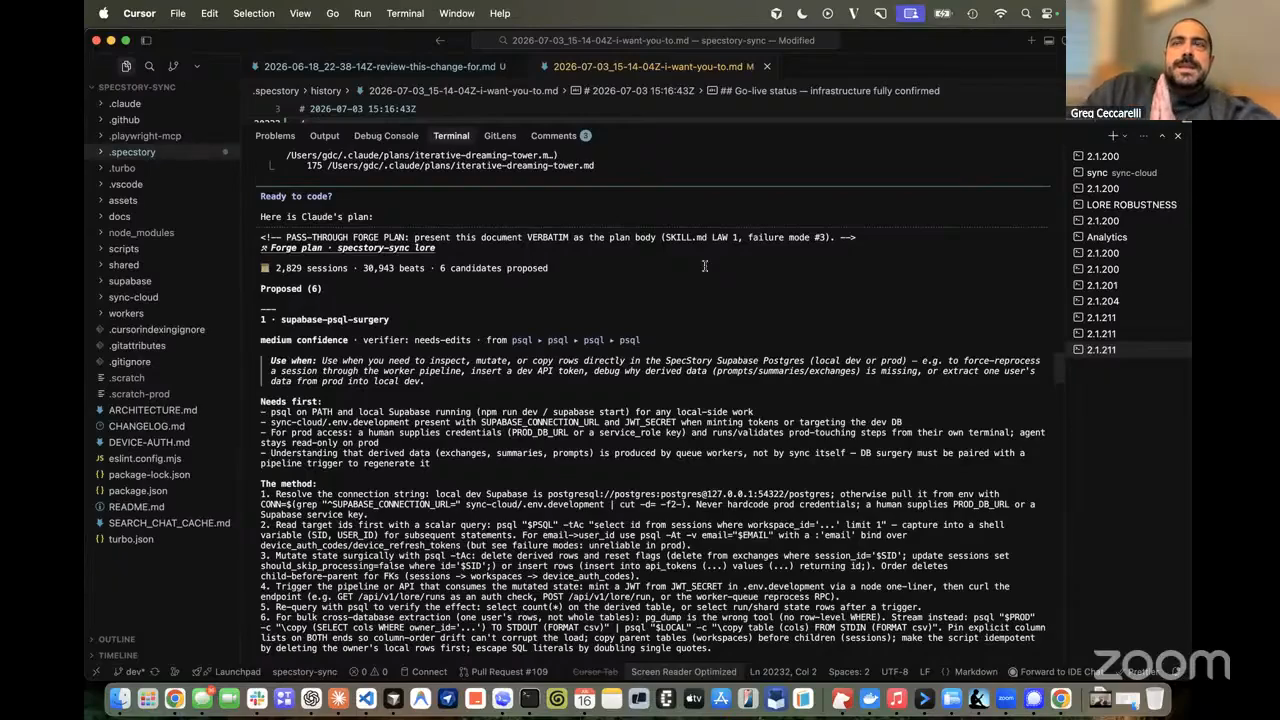Viewport: 1280px width, 720px height.
Task: Click the Wi-Fi menu bar icon
Action: [1001, 13]
